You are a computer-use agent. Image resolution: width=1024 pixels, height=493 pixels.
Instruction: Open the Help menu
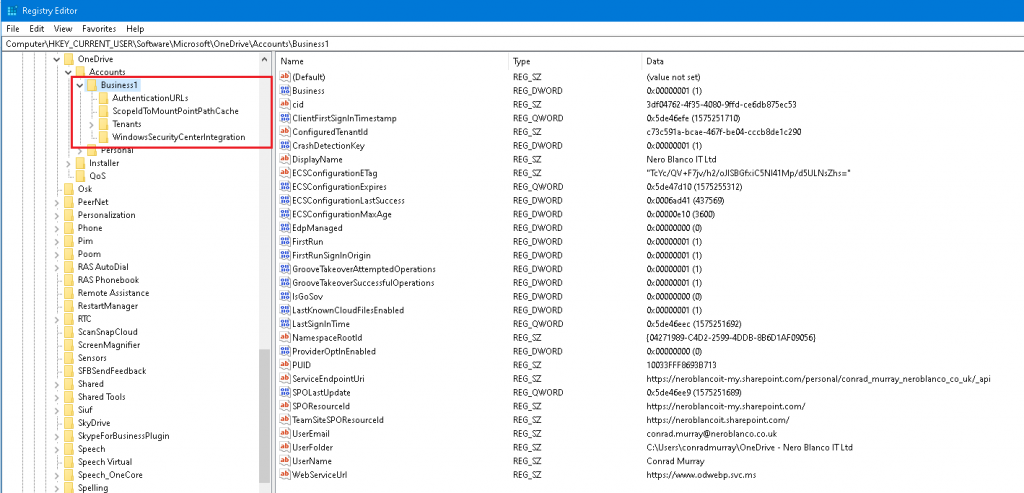135,29
